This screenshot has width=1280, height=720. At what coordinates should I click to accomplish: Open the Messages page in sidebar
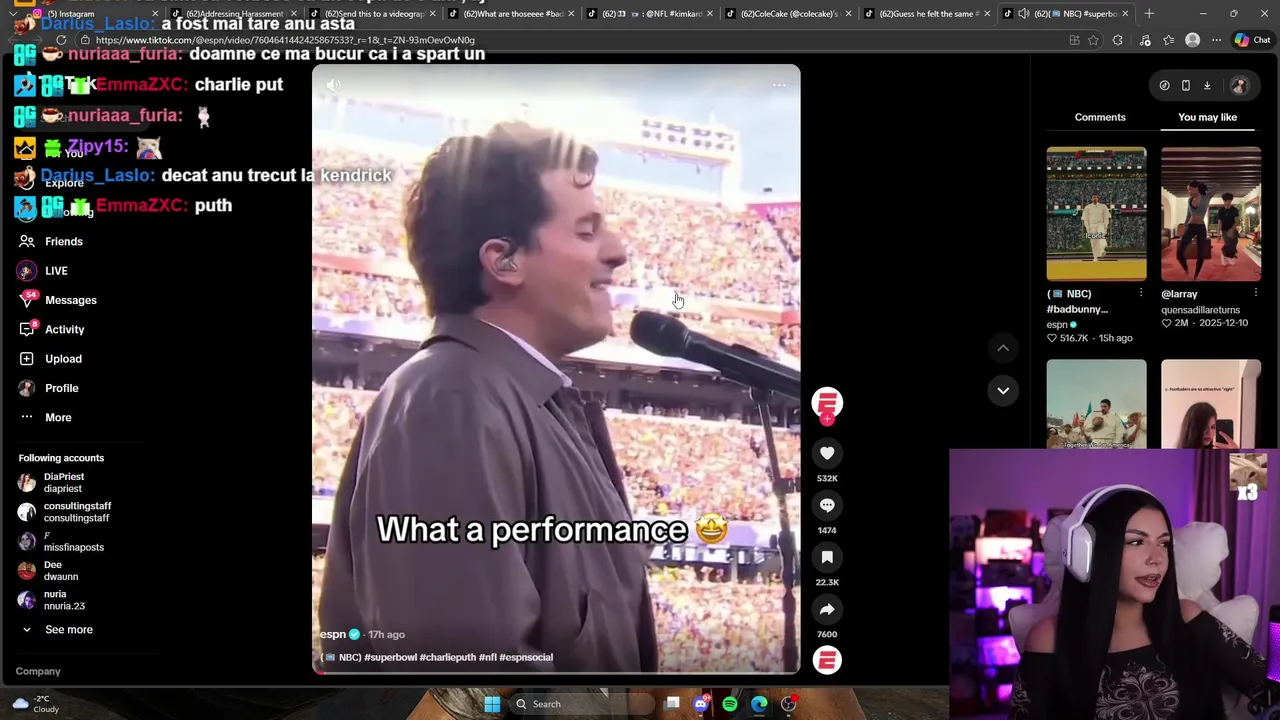(x=70, y=300)
